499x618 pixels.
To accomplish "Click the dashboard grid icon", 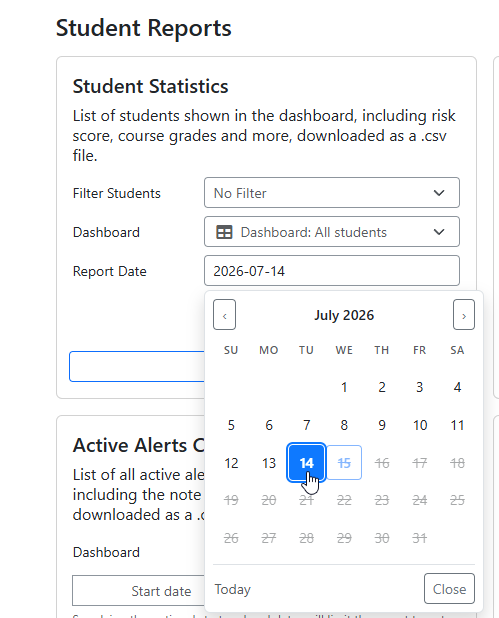I will pyautogui.click(x=224, y=232).
